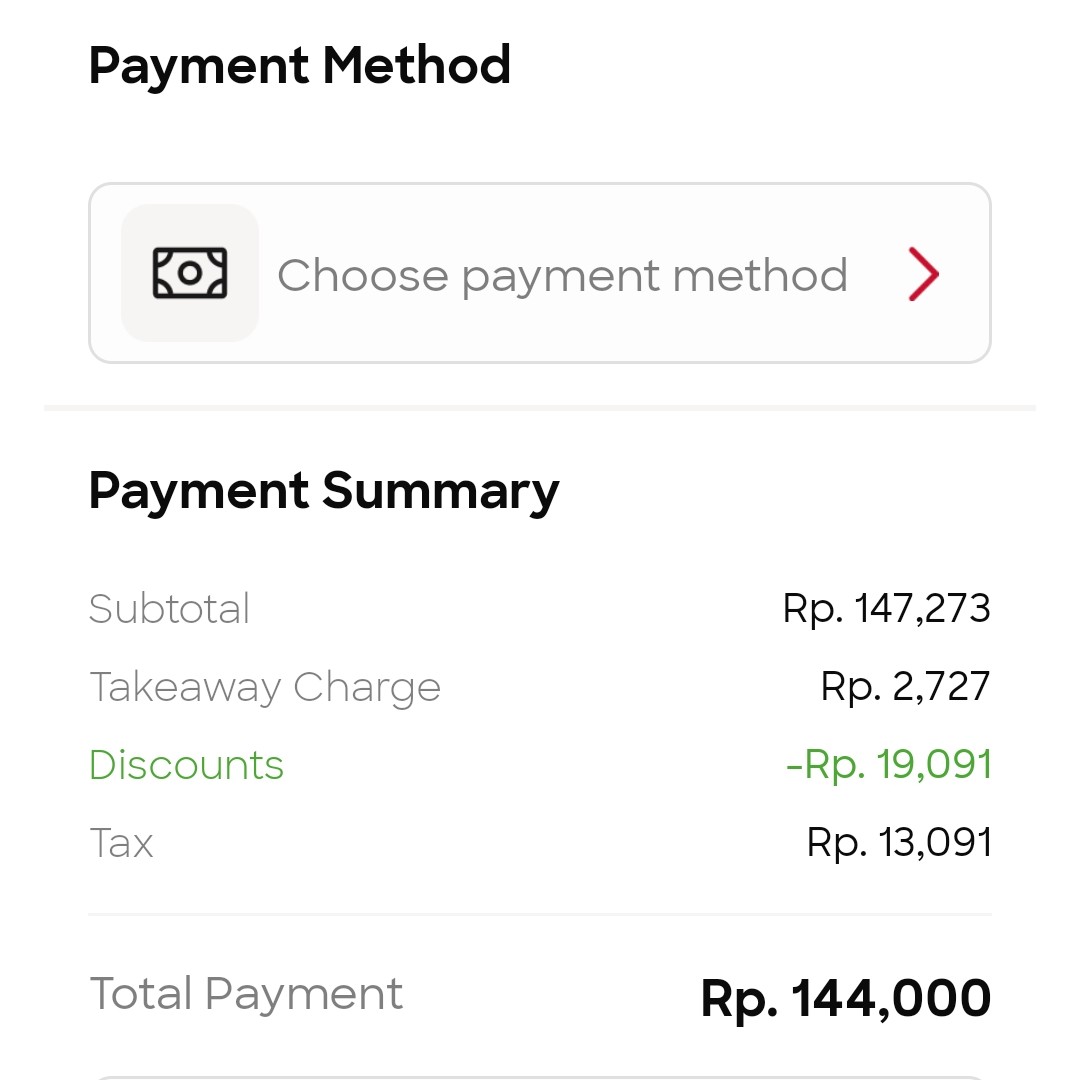This screenshot has height=1080, width=1080.
Task: Select the Rp. 13,091 tax amount
Action: pyautogui.click(x=899, y=842)
